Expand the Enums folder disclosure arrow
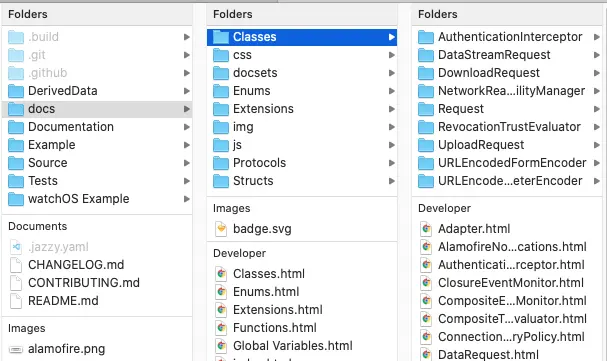The image size is (607, 361). point(392,91)
